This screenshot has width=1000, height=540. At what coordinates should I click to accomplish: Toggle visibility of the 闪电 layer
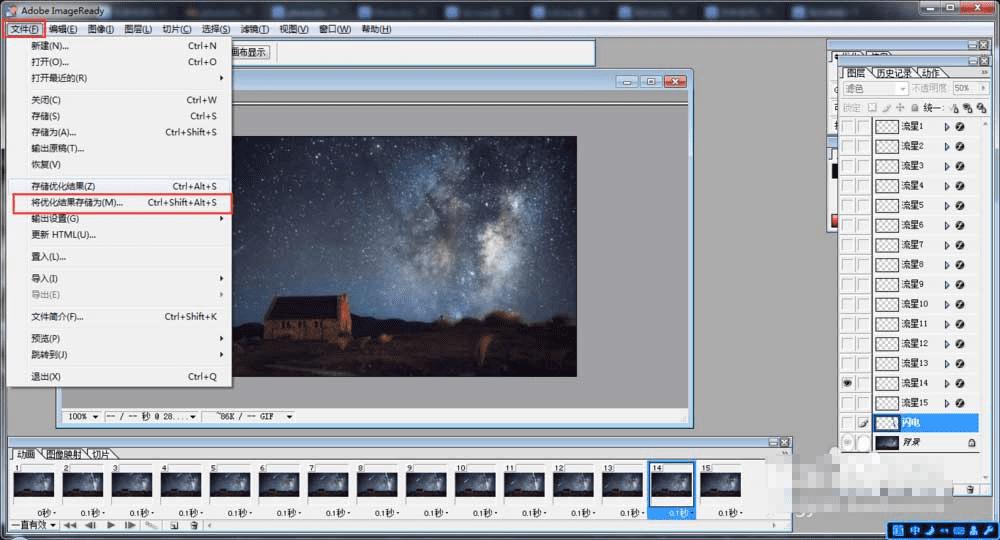pyautogui.click(x=848, y=423)
